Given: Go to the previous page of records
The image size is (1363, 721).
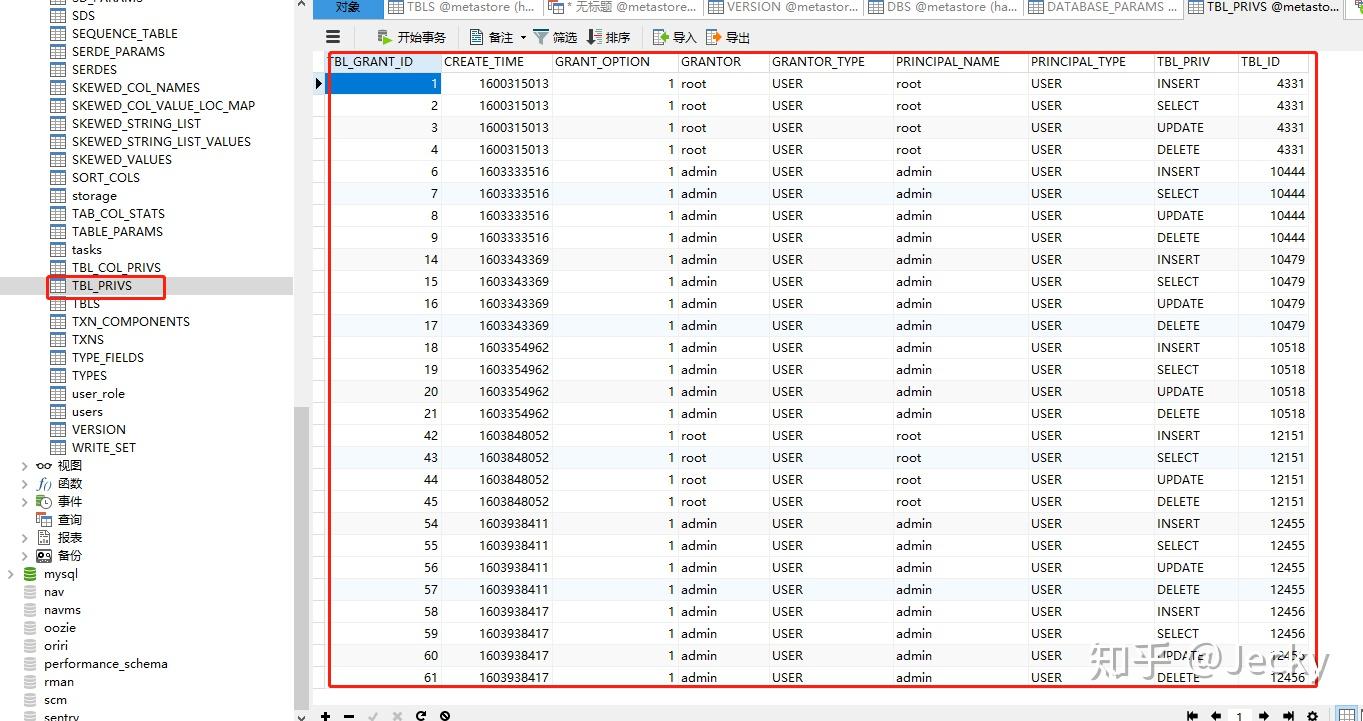Looking at the screenshot, I should [x=1216, y=715].
